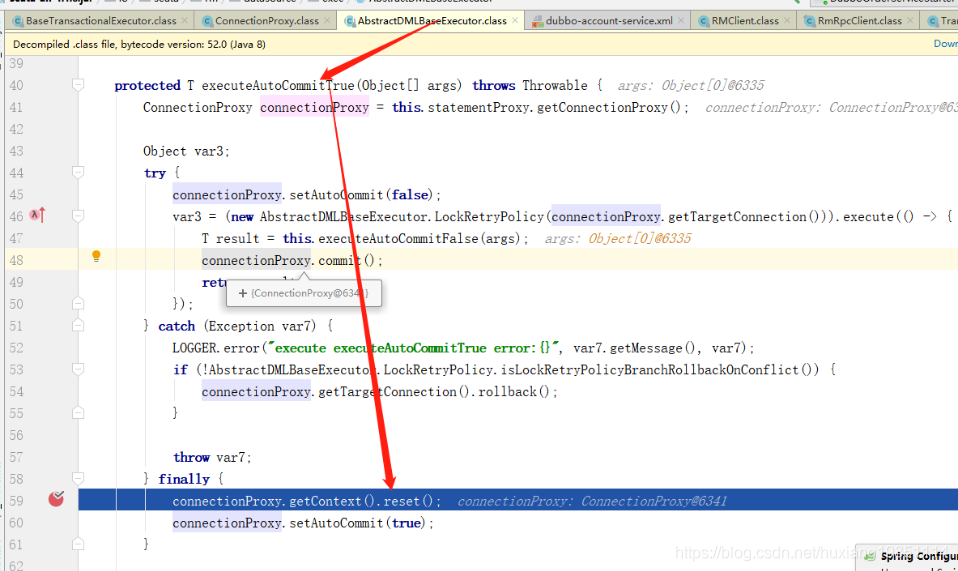Click XML file icon of dubbo-account-service.xml tab
The image size is (958, 571).
tap(537, 21)
